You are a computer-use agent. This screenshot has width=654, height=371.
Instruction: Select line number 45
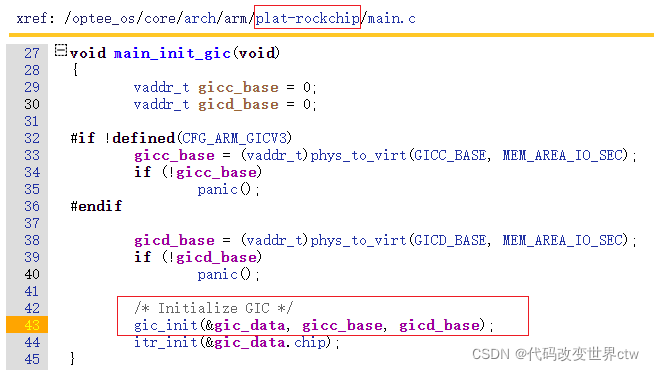point(32,359)
